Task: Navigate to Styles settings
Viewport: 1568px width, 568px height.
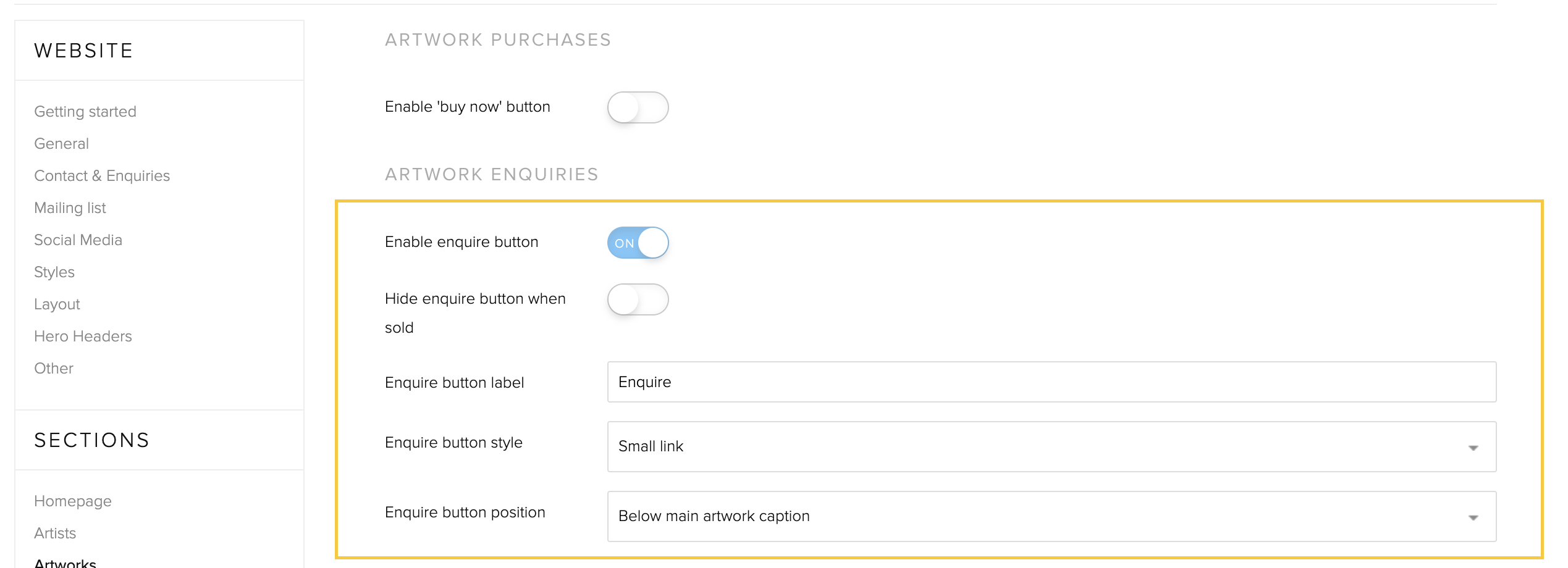Action: pyautogui.click(x=54, y=272)
